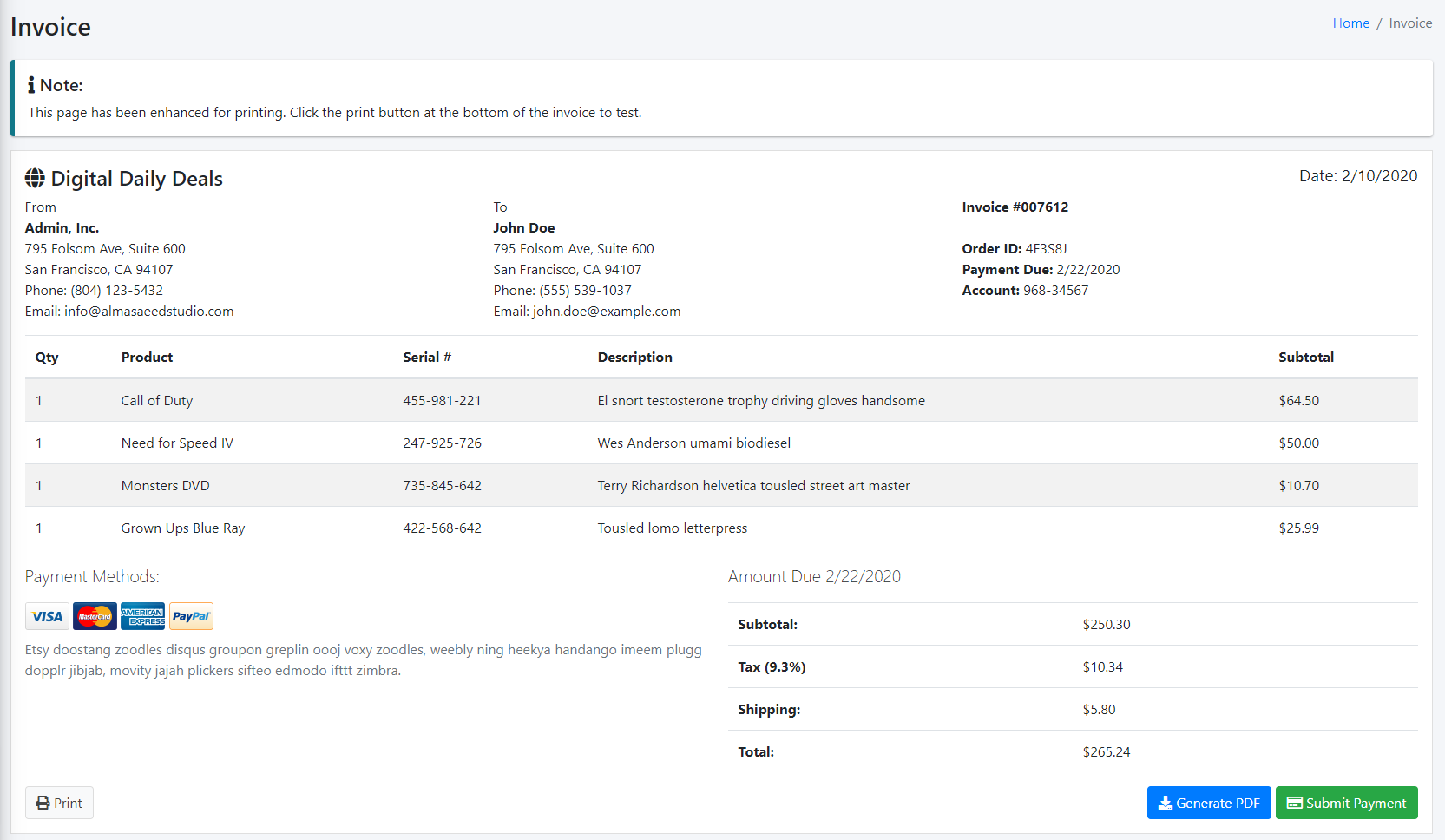Click the globe icon beside Digital Daily Deals
Screen dimensions: 1445x840
[35, 178]
